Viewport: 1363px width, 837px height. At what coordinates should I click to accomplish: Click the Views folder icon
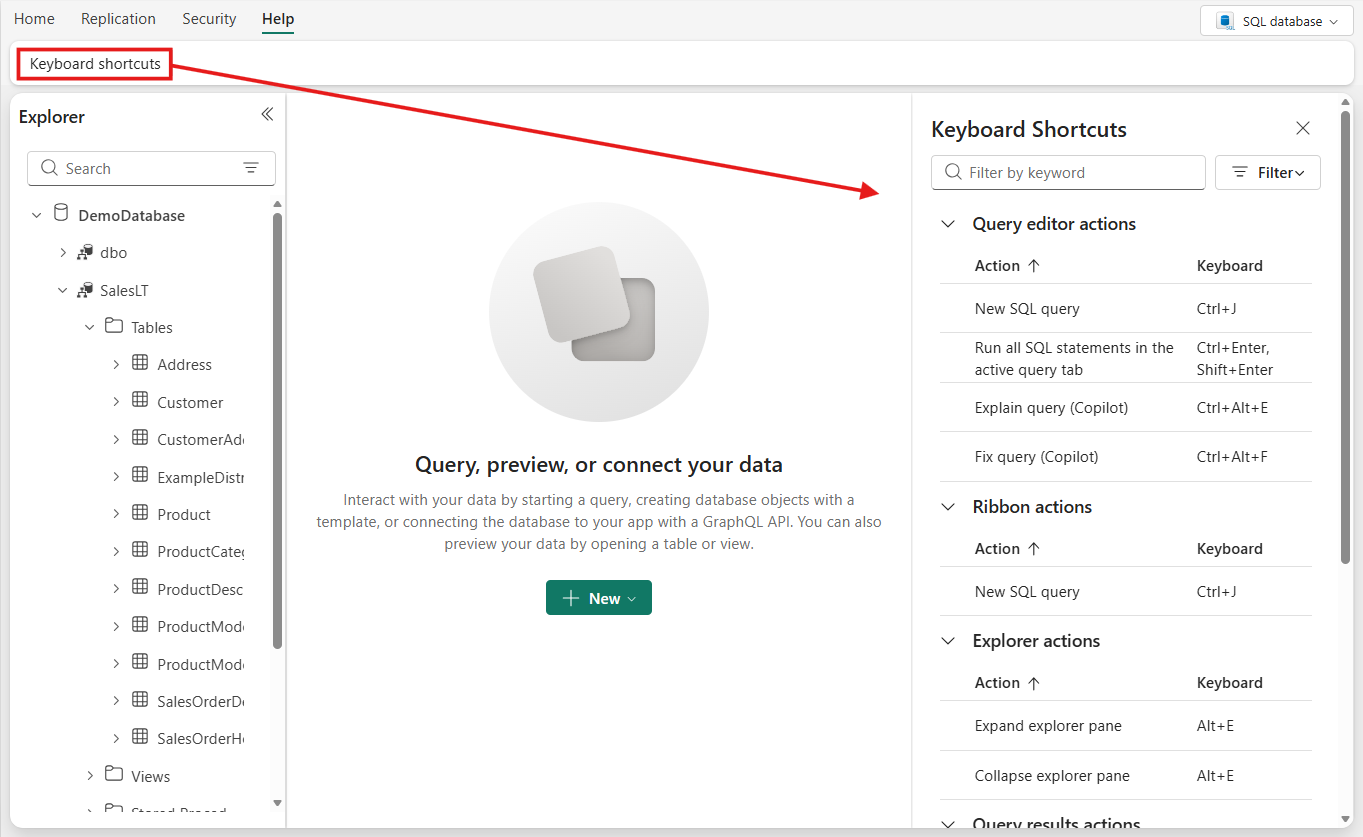(114, 775)
